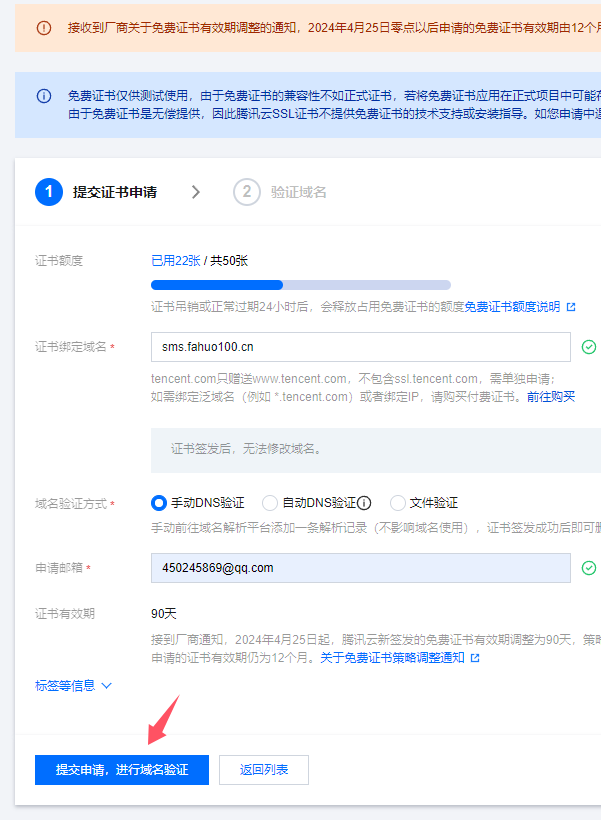601x820 pixels.
Task: Click the orange warning icon in the top banner
Action: [x=43, y=28]
